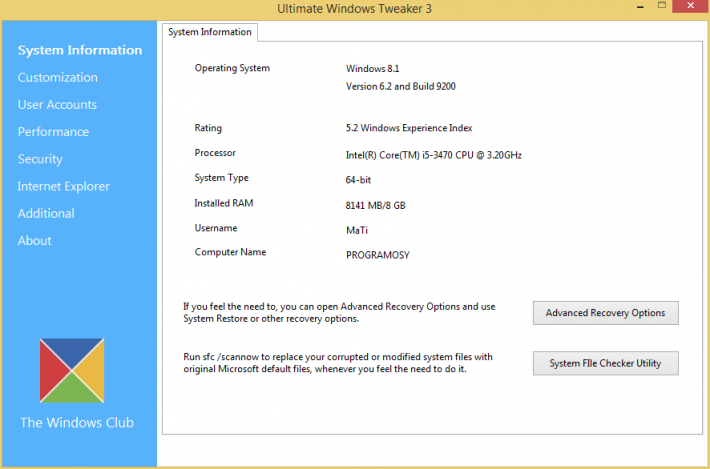
Task: Open the Security tweaks section
Action: pos(40,159)
